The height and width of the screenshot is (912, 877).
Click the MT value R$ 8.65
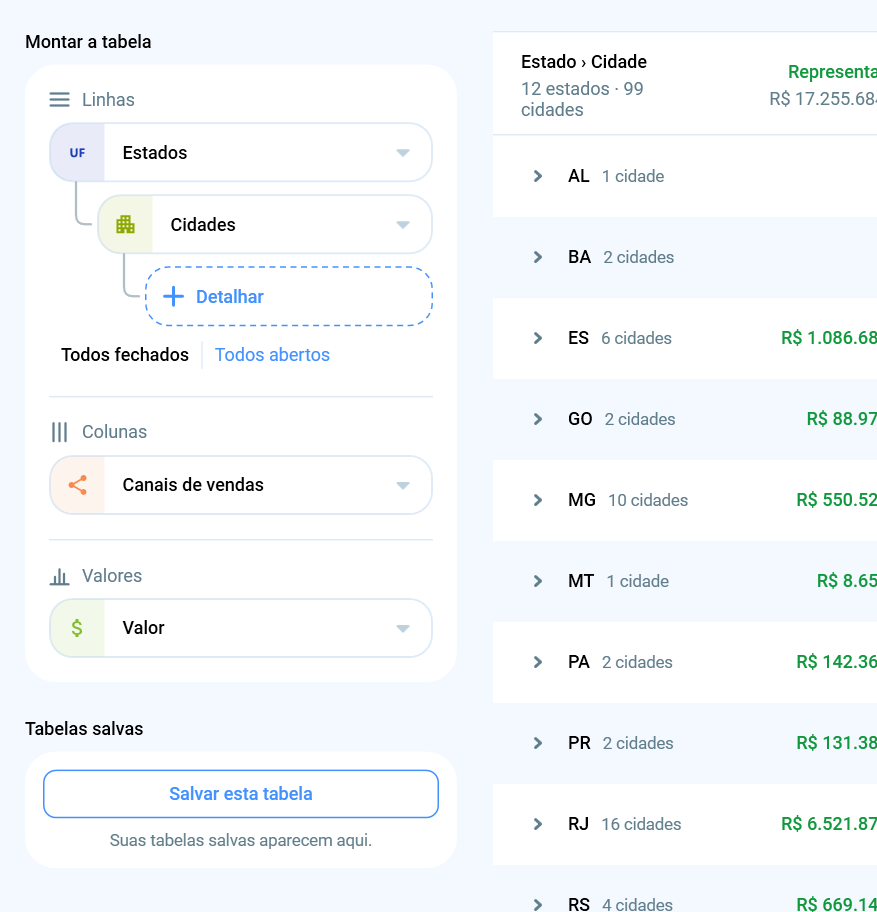pos(847,581)
